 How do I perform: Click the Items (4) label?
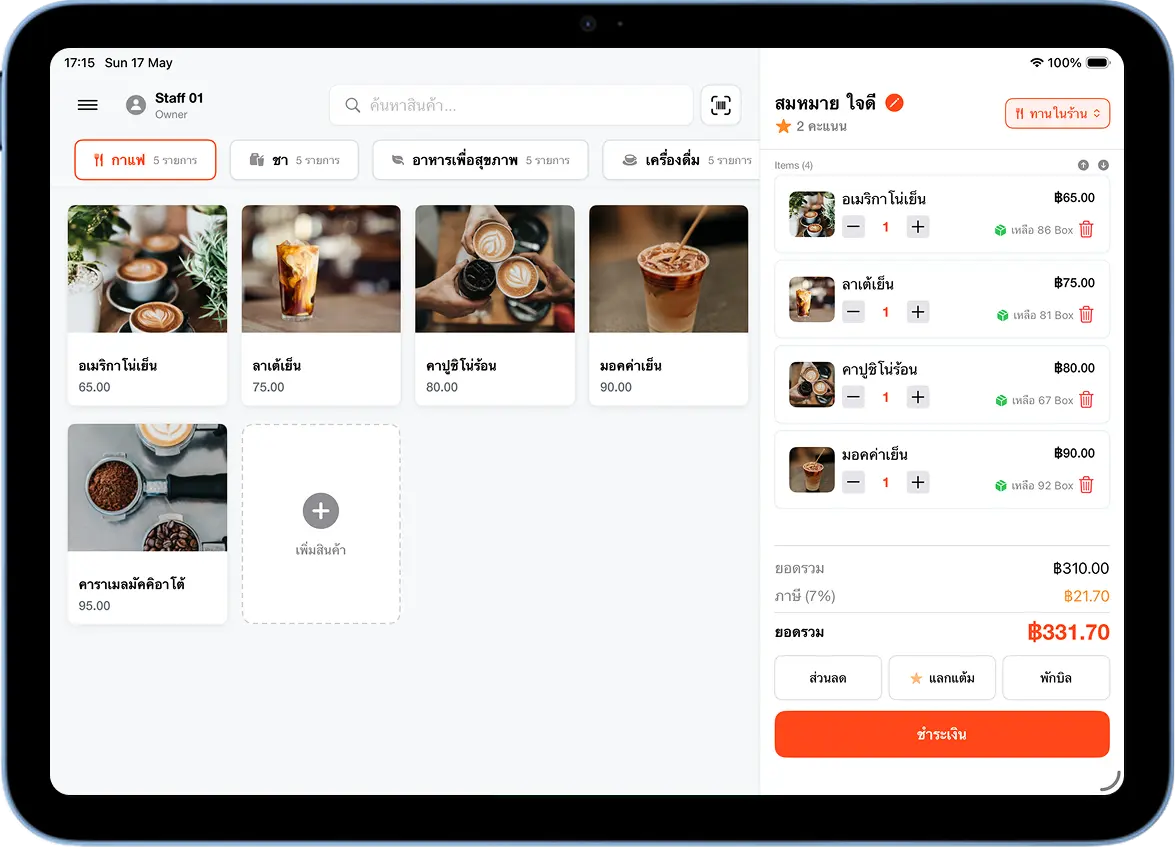tap(794, 165)
